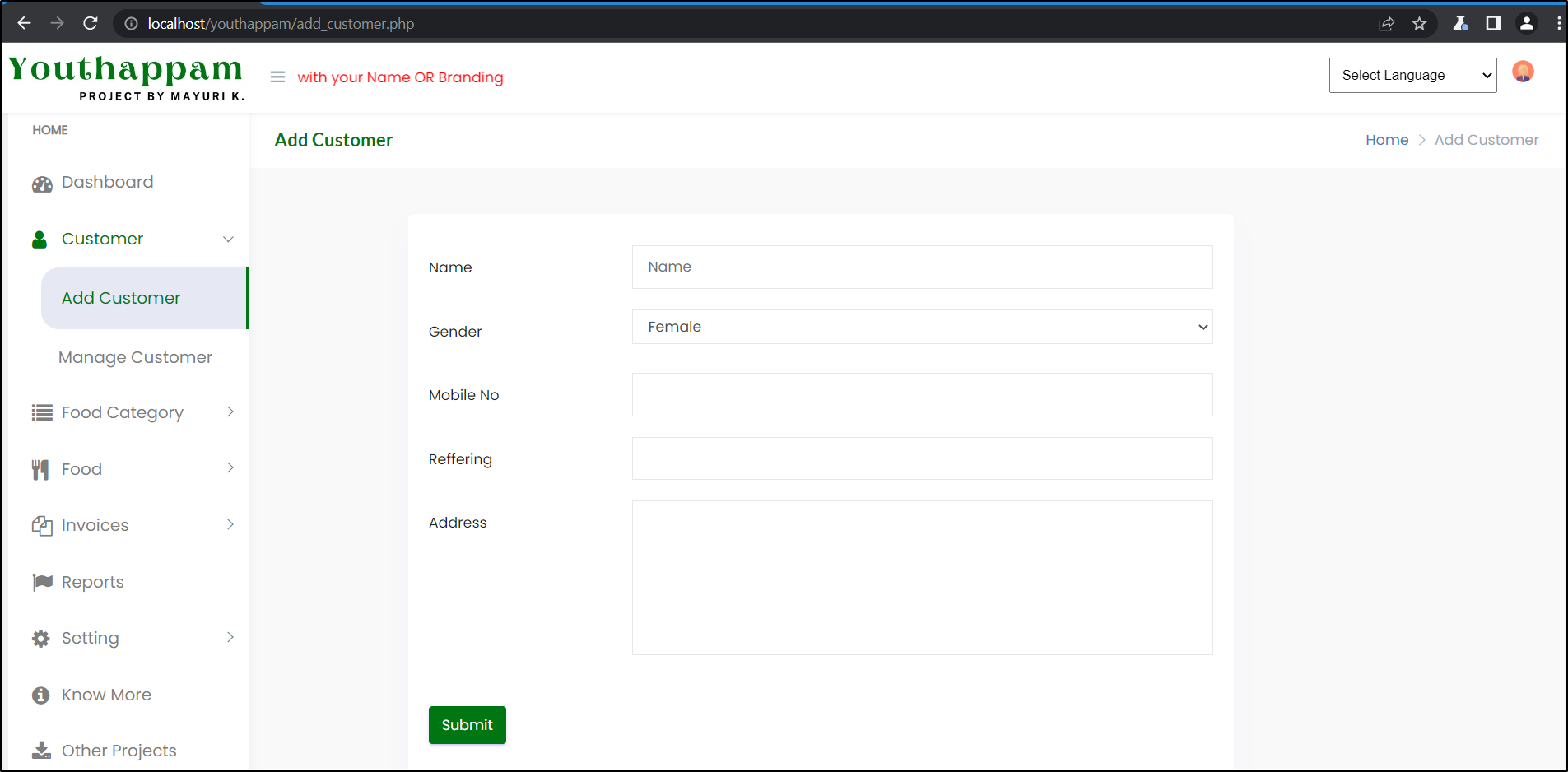1568x772 pixels.
Task: Open the Gender dropdown showing Female
Action: 921,327
